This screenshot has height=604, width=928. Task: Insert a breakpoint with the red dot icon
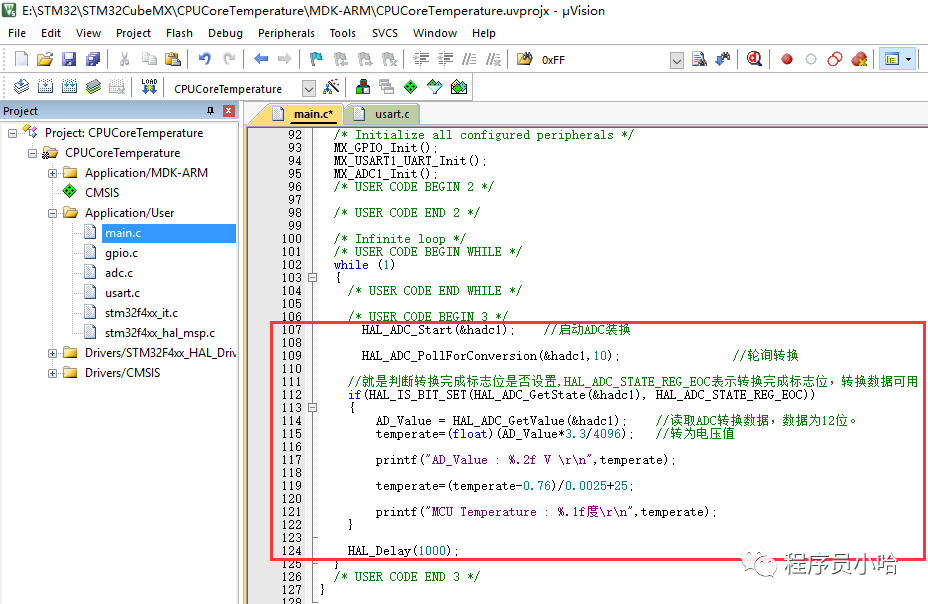(787, 60)
